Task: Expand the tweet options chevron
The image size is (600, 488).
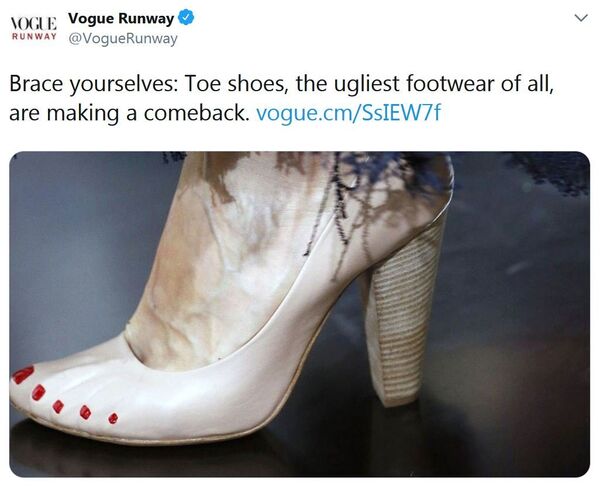Action: (581, 18)
